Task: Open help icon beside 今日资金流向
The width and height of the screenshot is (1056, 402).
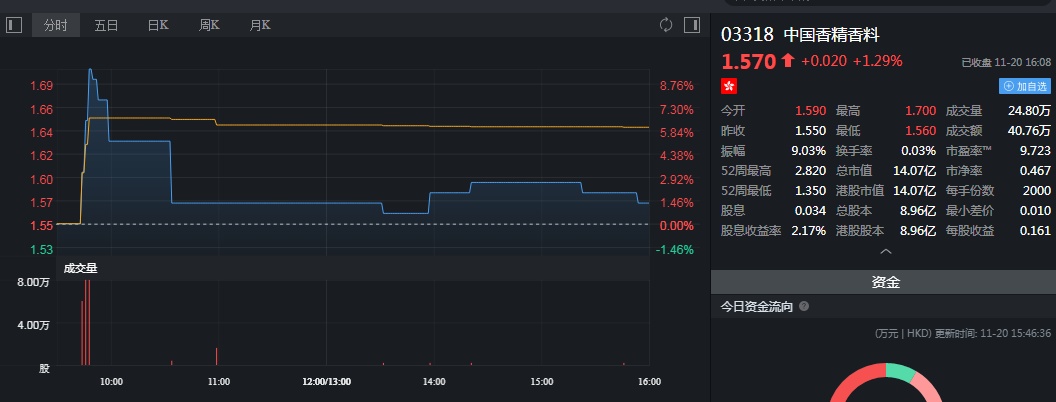Action: pos(804,307)
